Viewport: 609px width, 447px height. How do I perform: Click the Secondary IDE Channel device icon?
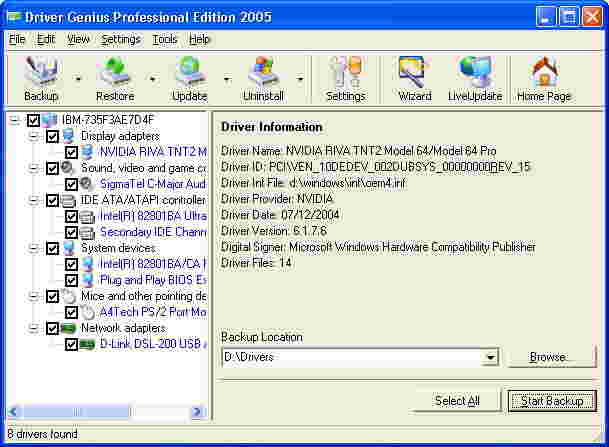pos(87,232)
